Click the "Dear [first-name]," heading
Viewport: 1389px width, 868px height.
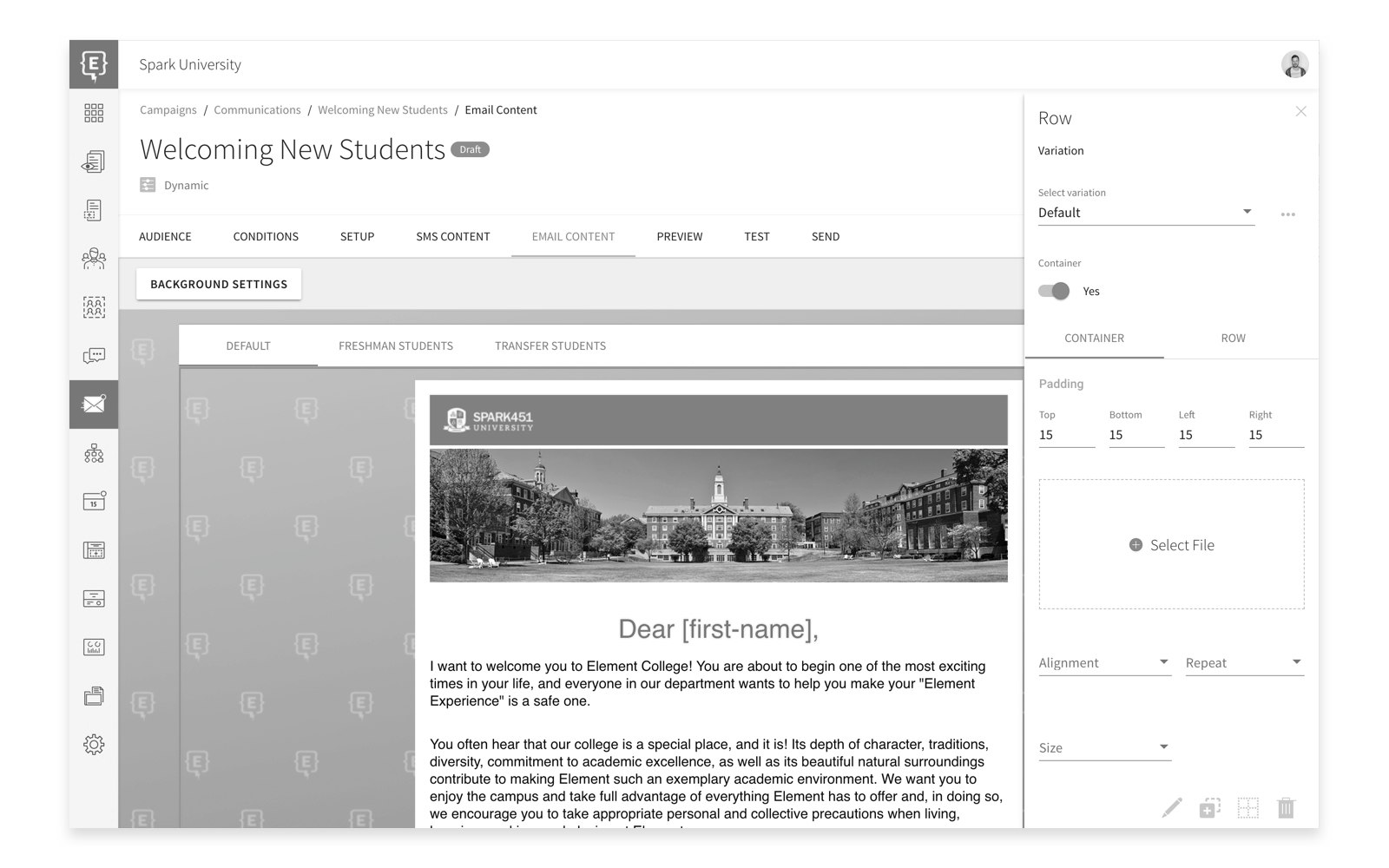[719, 629]
